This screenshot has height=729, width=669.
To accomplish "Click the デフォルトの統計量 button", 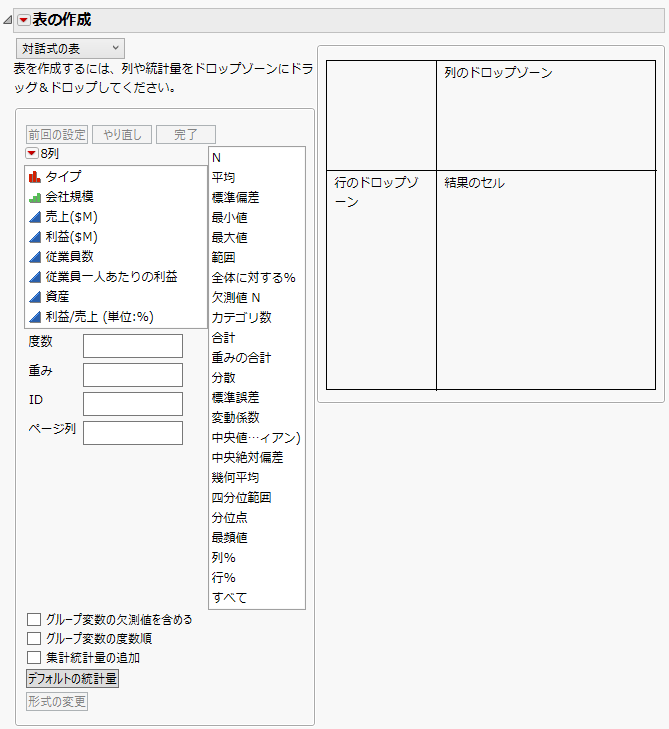I will 73,679.
